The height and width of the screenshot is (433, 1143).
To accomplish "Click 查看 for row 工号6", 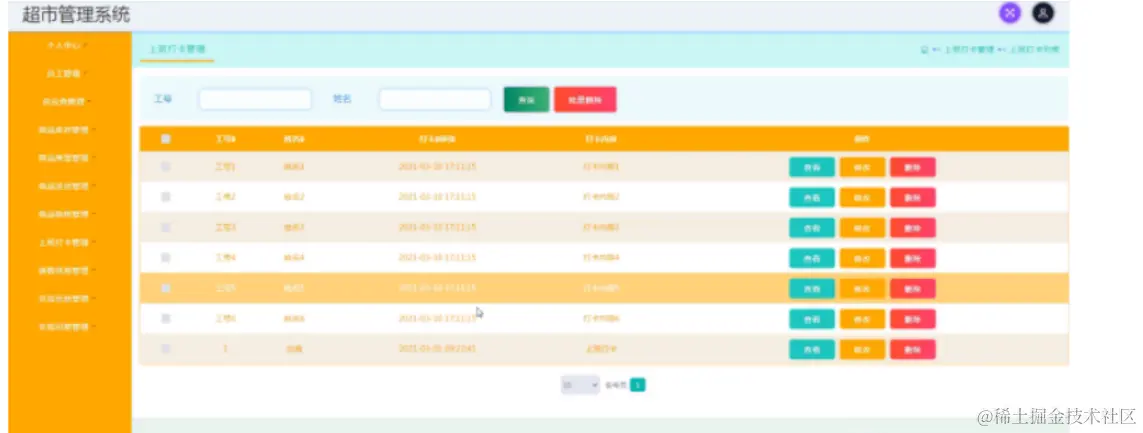I will 811,319.
